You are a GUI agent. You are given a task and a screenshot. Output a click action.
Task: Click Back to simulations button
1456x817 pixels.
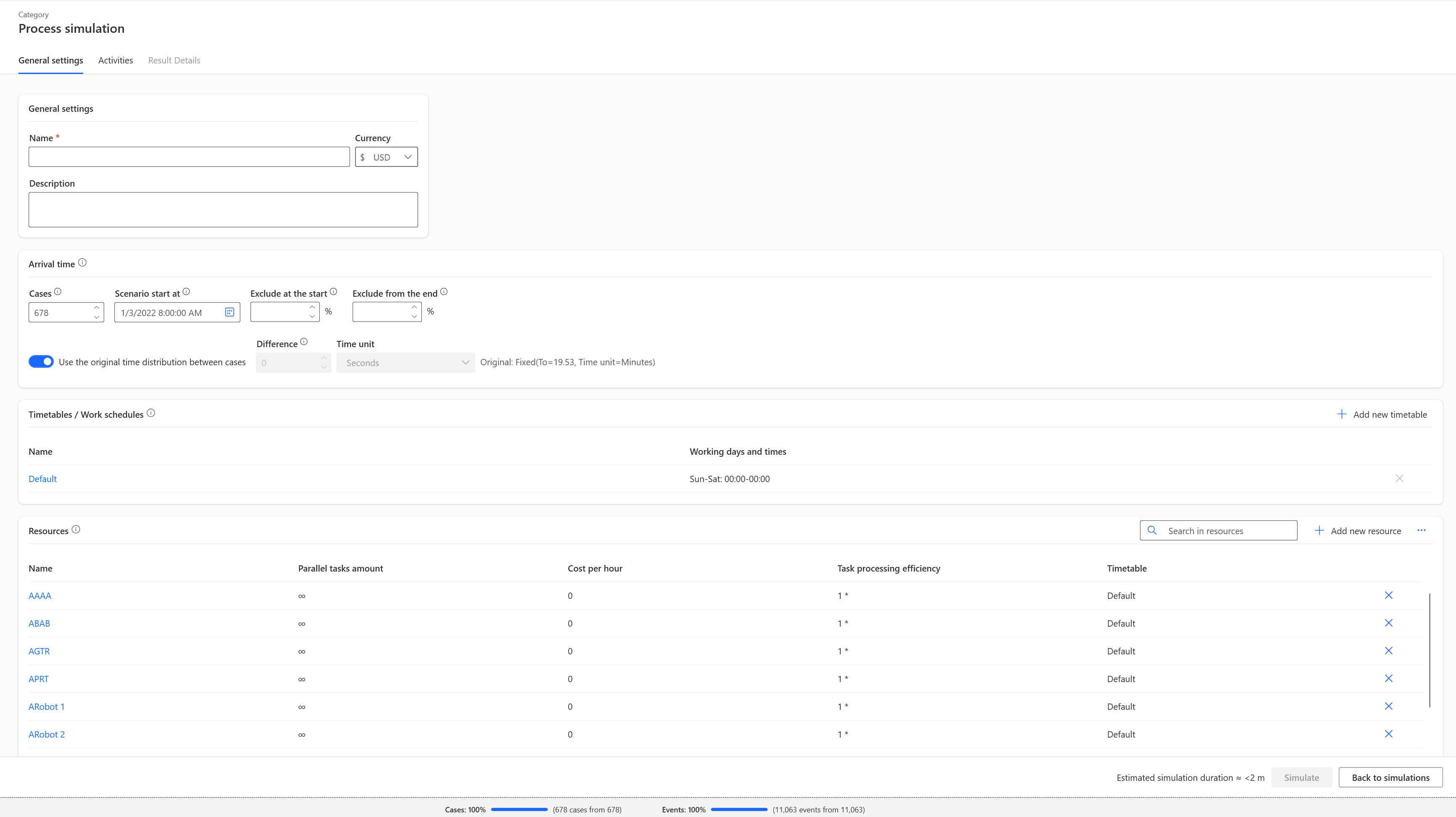(x=1390, y=777)
